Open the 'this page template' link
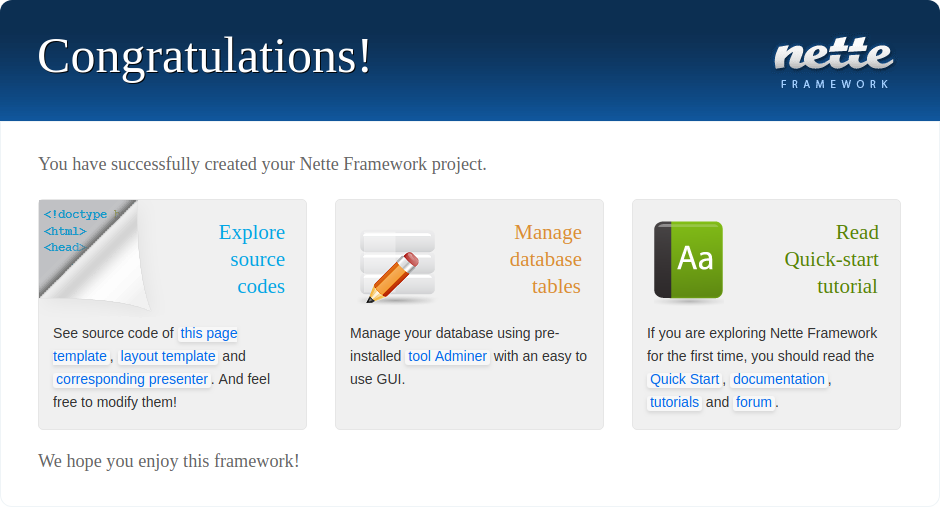 (208, 334)
